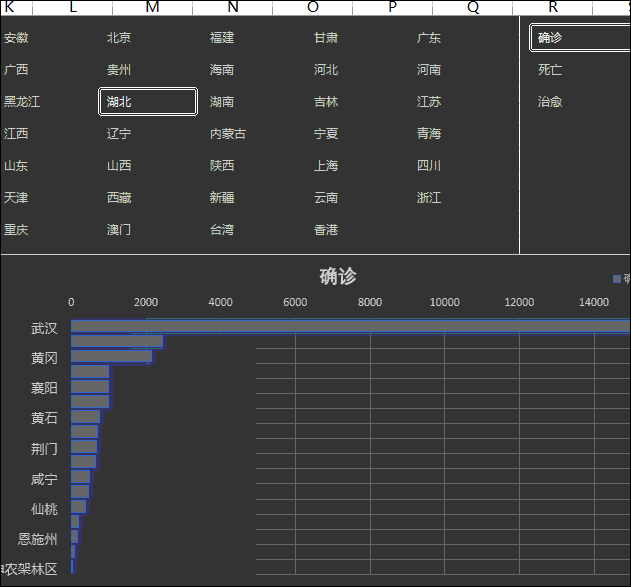631x587 pixels.
Task: Select 江西 province
Action: click(16, 133)
